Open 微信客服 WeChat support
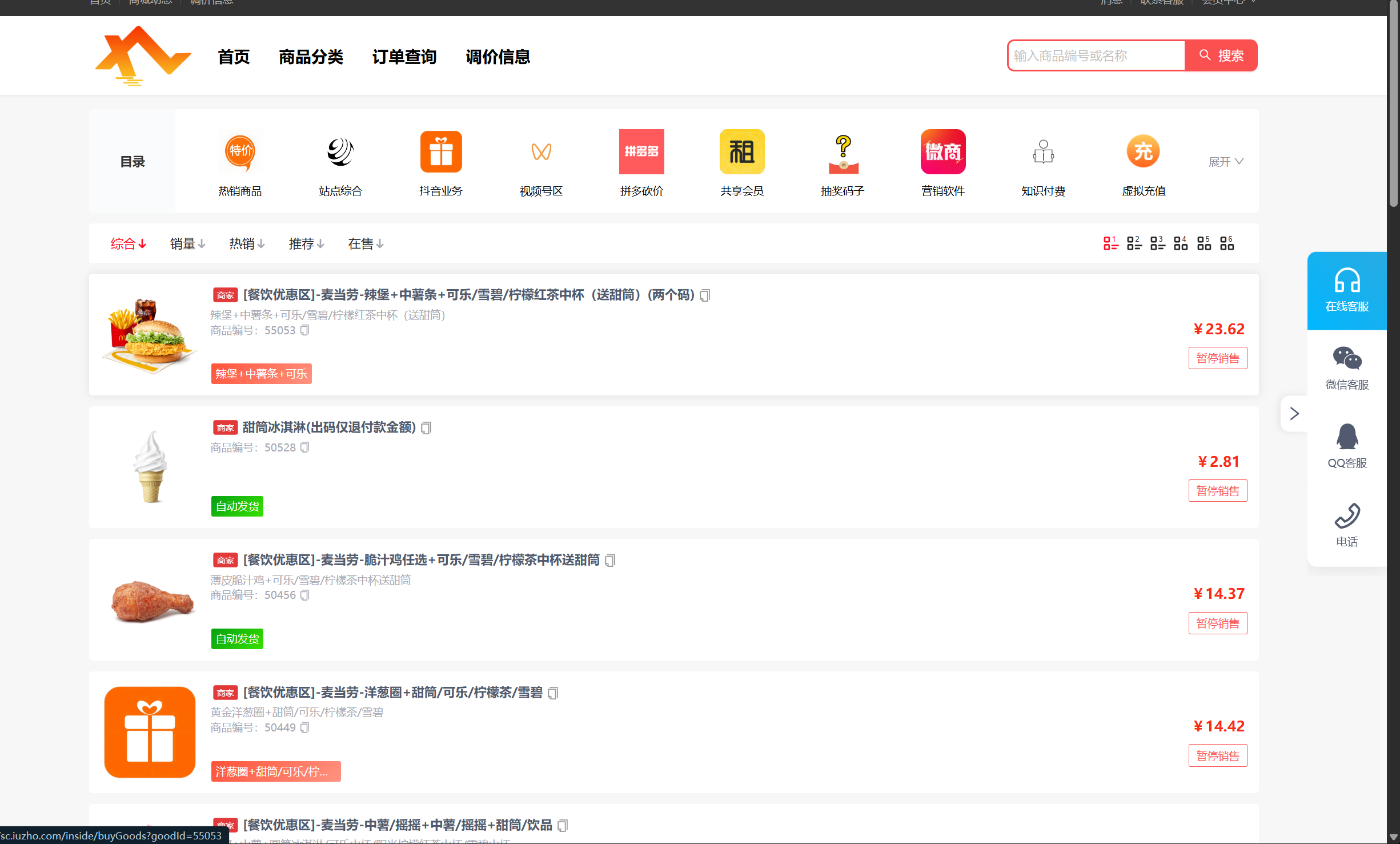The width and height of the screenshot is (1400, 844). (x=1347, y=369)
